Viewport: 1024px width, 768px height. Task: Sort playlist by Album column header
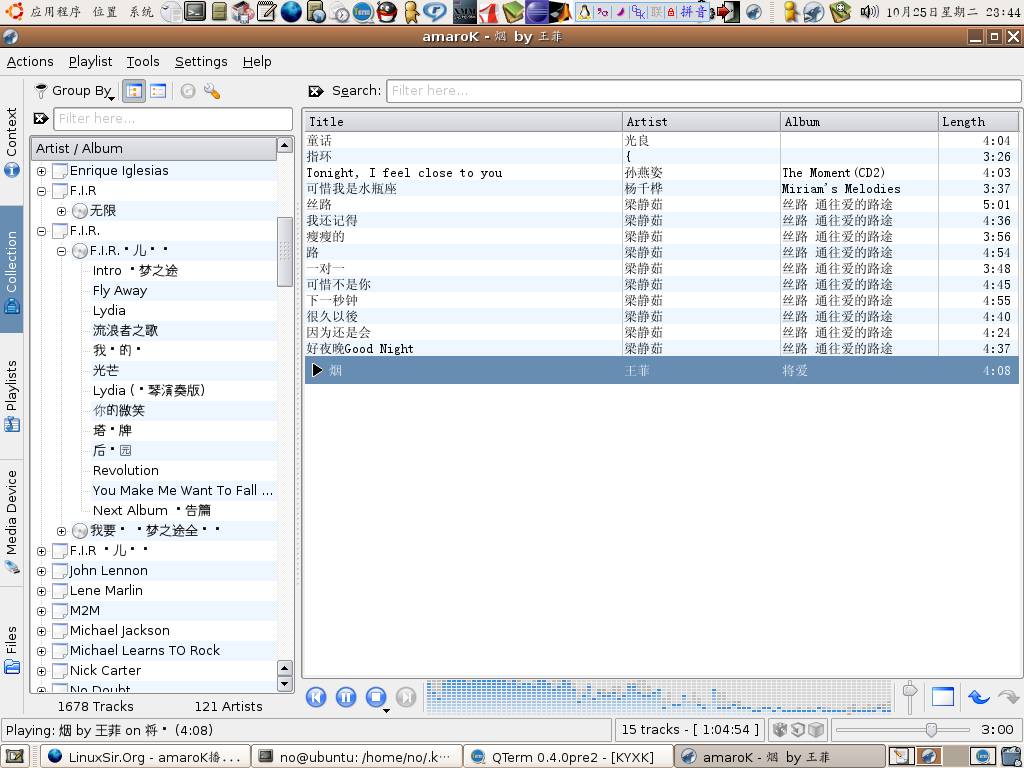pyautogui.click(x=859, y=121)
